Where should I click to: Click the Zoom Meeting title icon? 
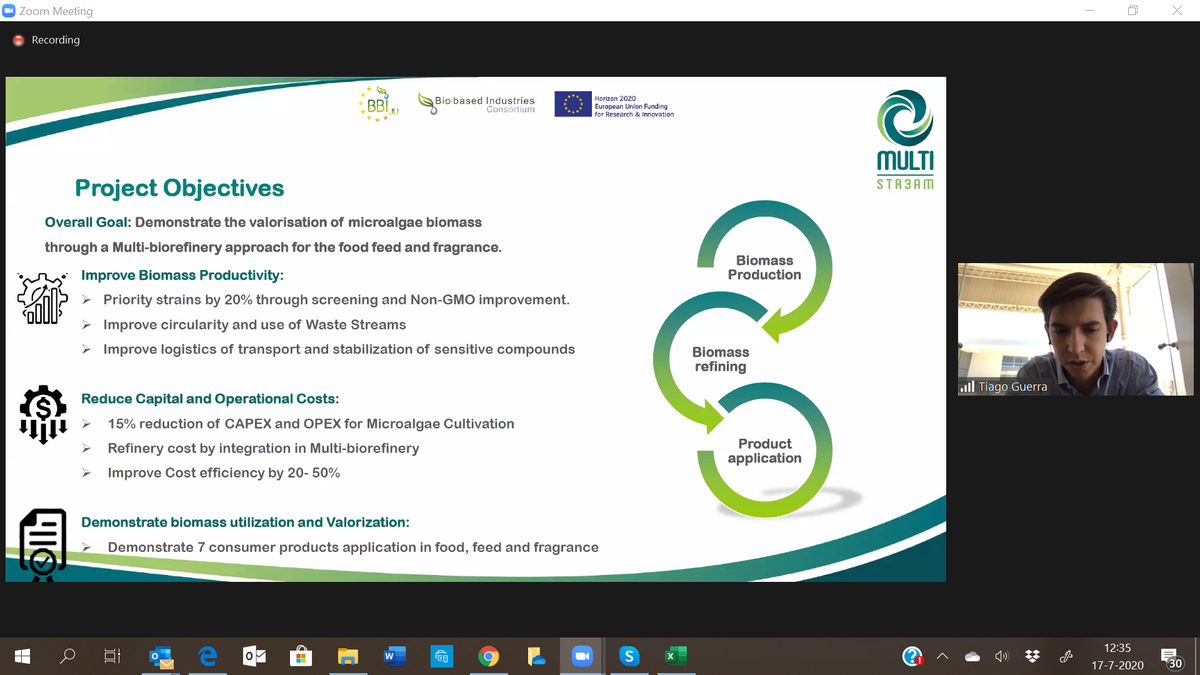(x=9, y=11)
